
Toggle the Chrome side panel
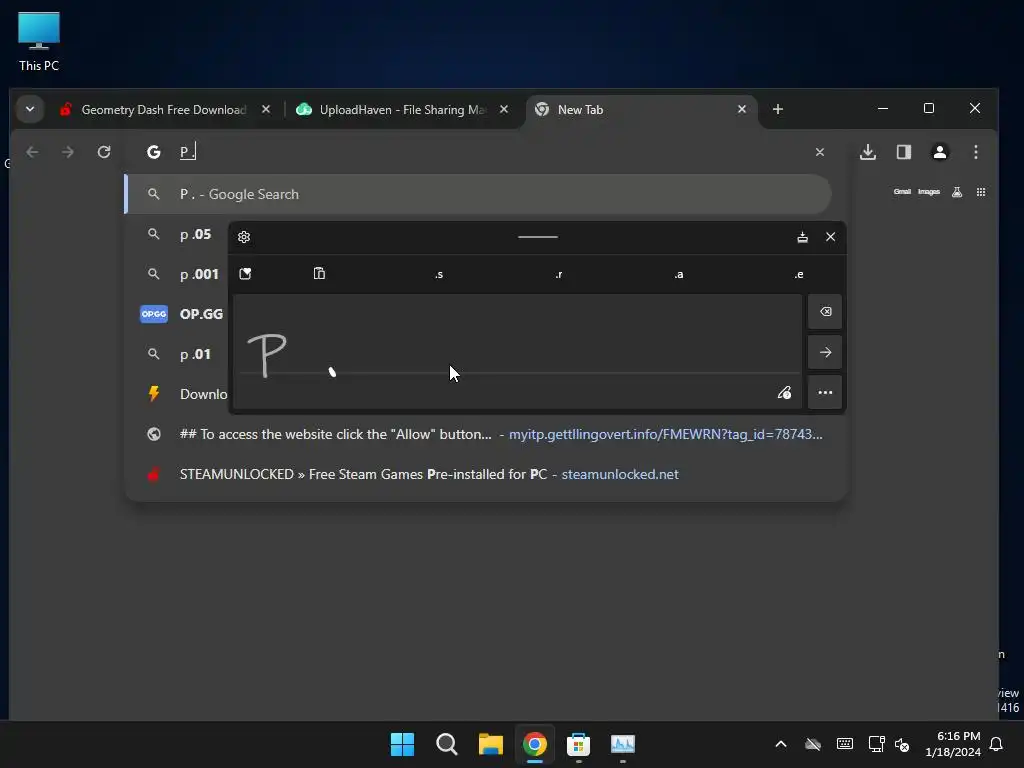[904, 152]
